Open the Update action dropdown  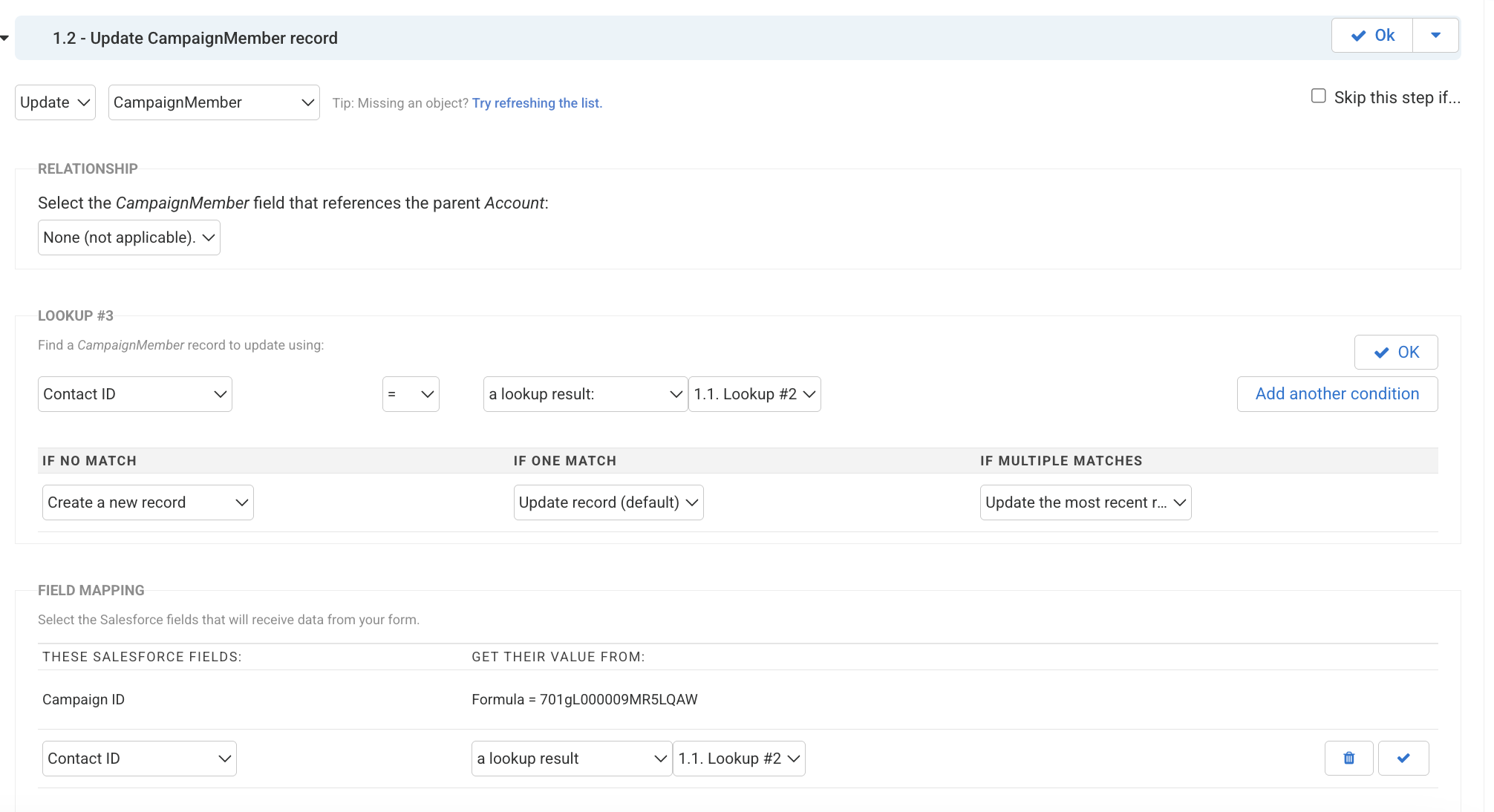[55, 102]
